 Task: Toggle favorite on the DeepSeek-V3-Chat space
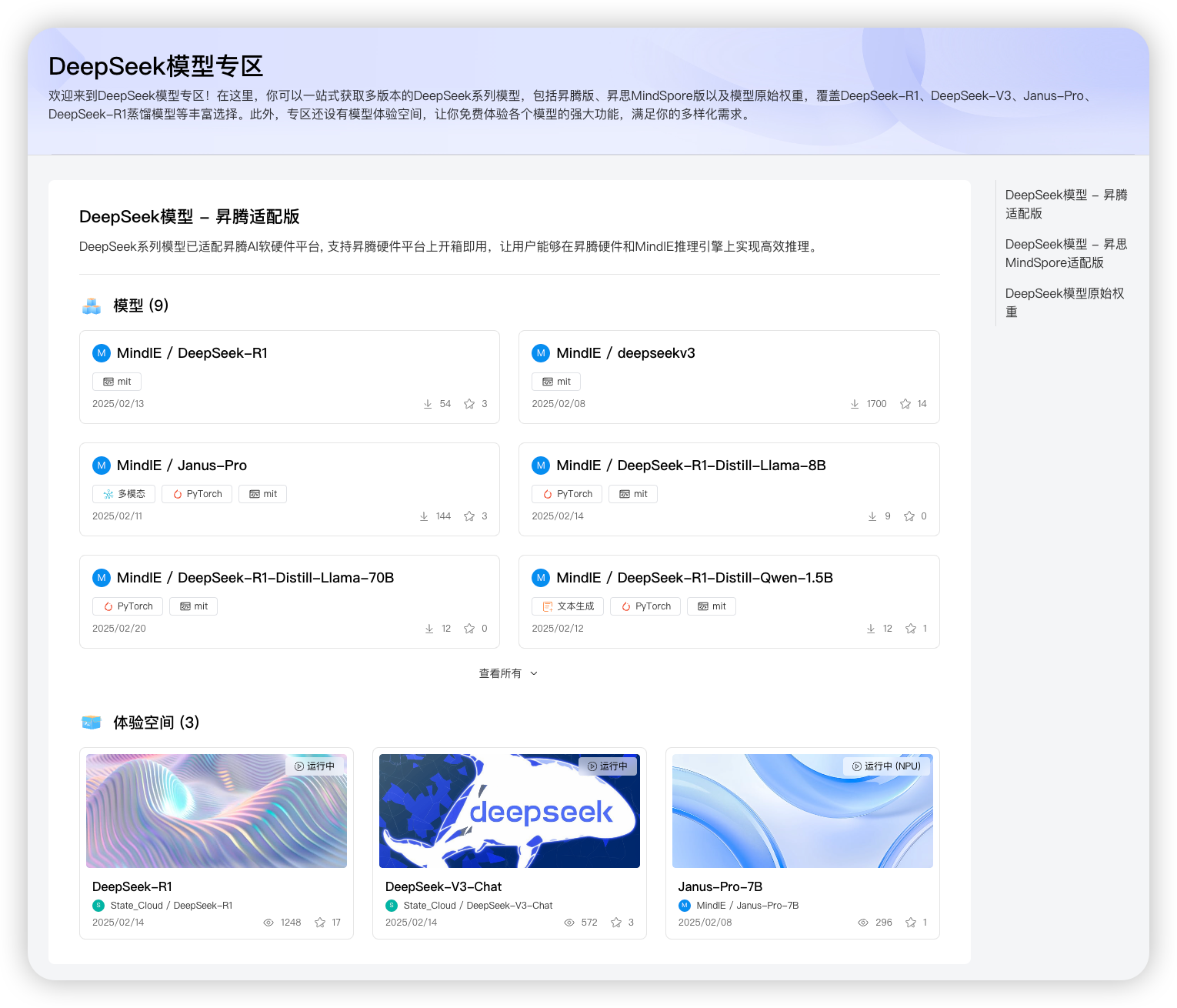coord(615,922)
